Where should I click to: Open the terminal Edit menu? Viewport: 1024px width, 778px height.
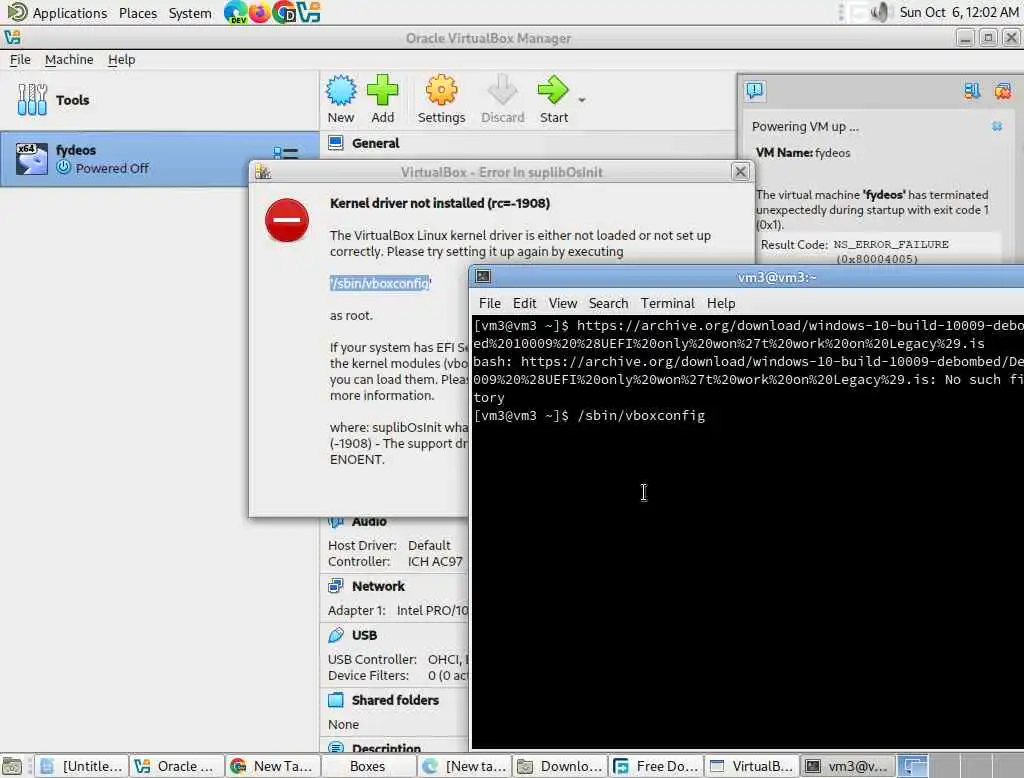click(524, 303)
